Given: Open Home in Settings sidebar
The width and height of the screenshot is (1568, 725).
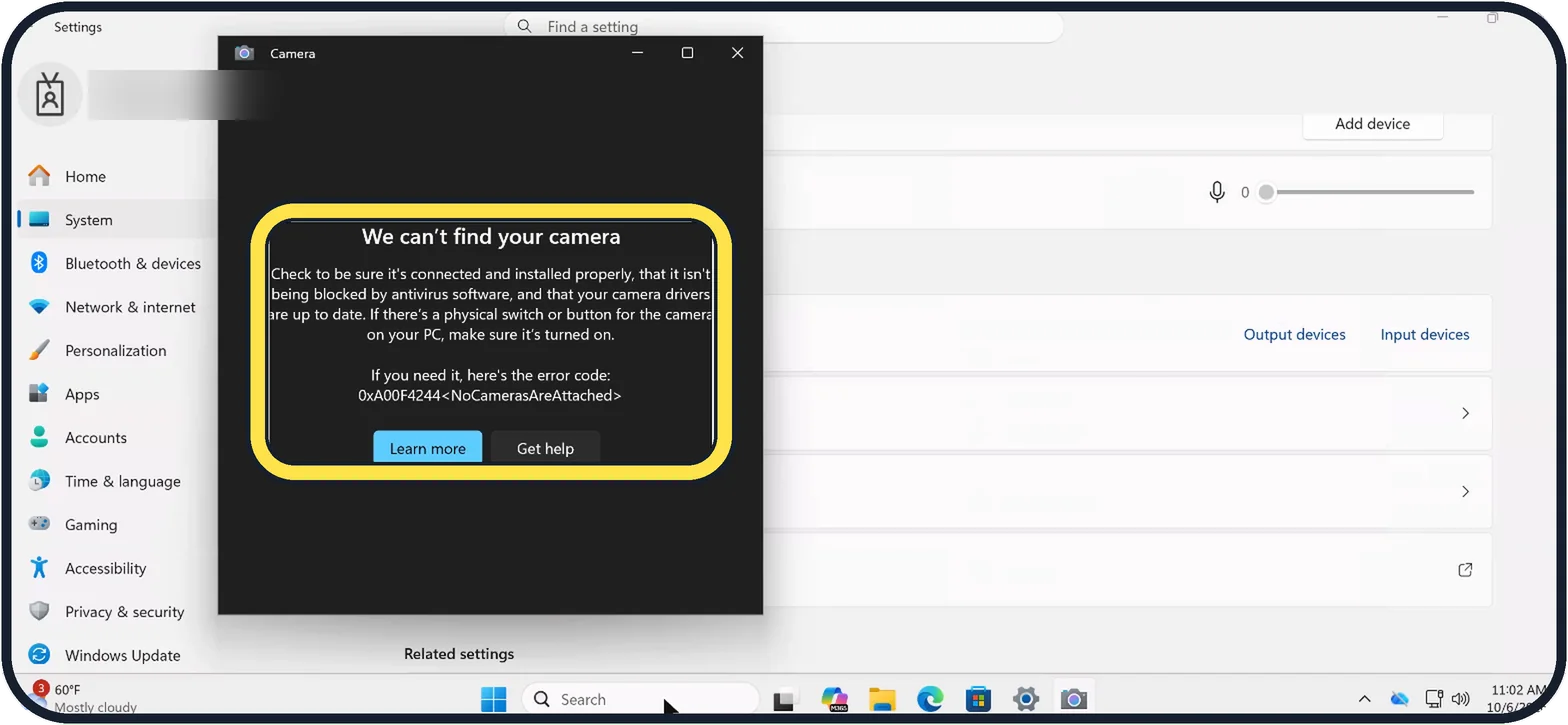Looking at the screenshot, I should pos(85,176).
